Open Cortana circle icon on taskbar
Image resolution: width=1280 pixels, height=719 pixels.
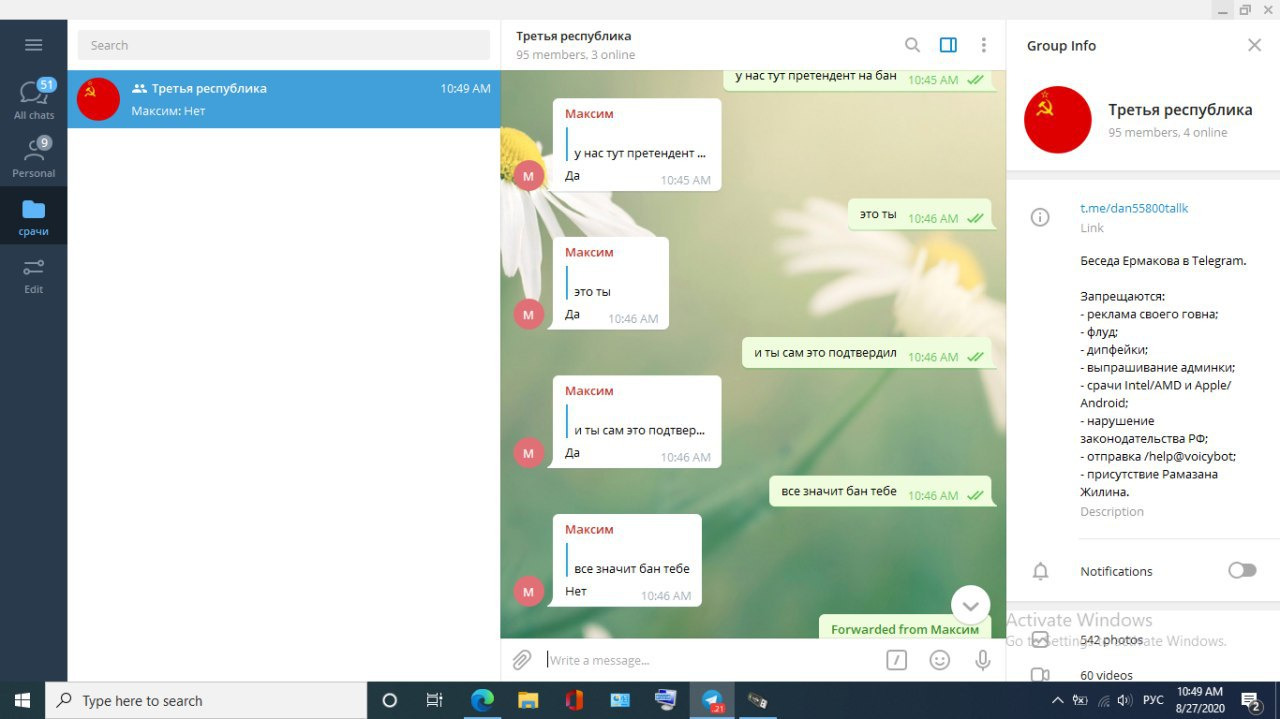390,701
